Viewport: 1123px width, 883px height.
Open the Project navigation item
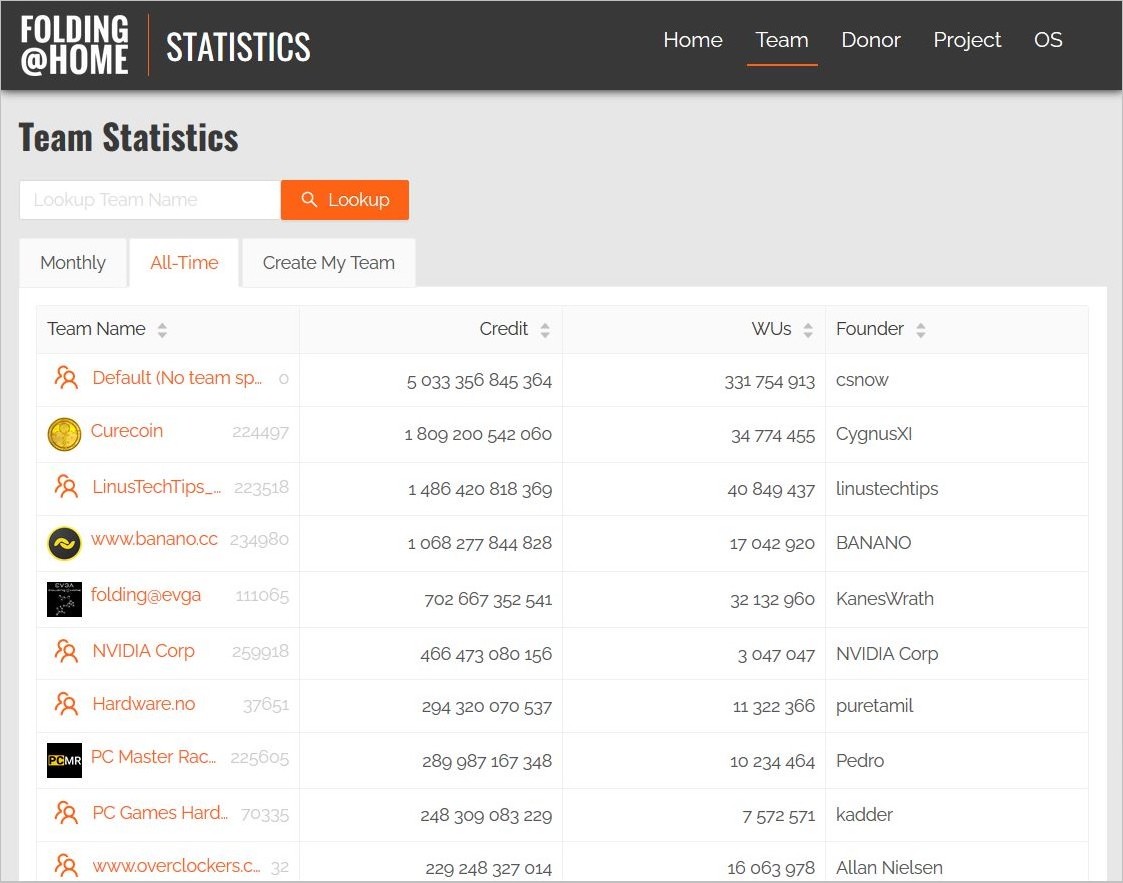coord(967,40)
